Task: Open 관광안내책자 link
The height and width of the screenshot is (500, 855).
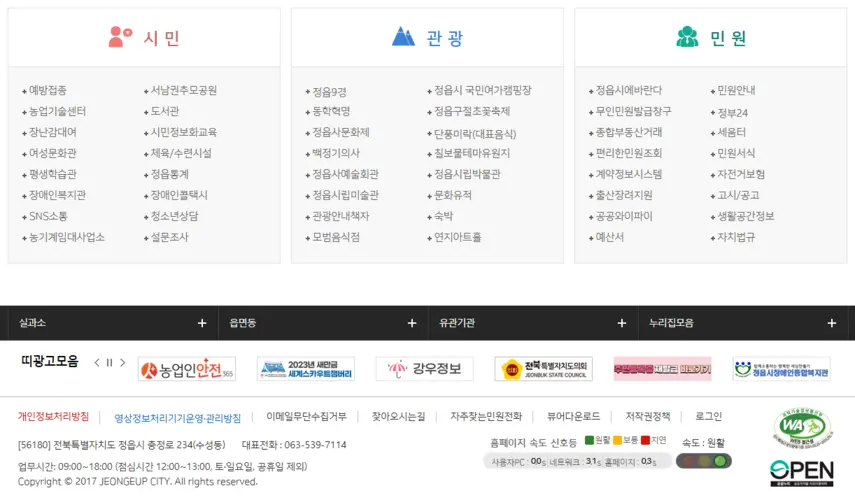Action: click(x=341, y=216)
